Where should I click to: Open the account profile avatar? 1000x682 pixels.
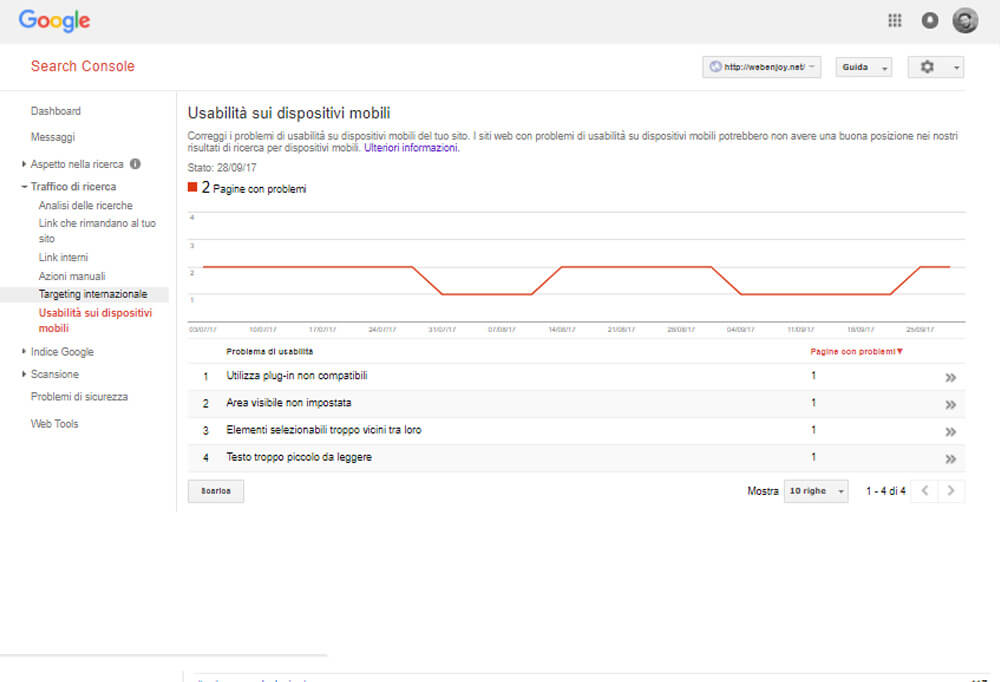[x=965, y=20]
